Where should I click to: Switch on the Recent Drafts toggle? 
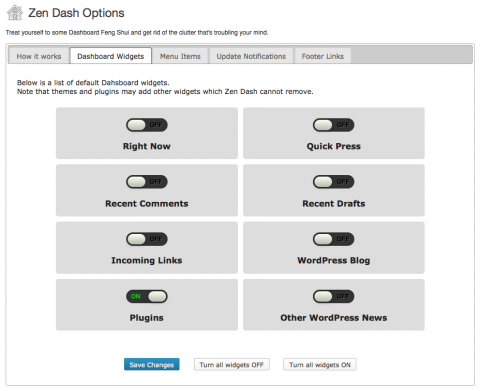(333, 182)
